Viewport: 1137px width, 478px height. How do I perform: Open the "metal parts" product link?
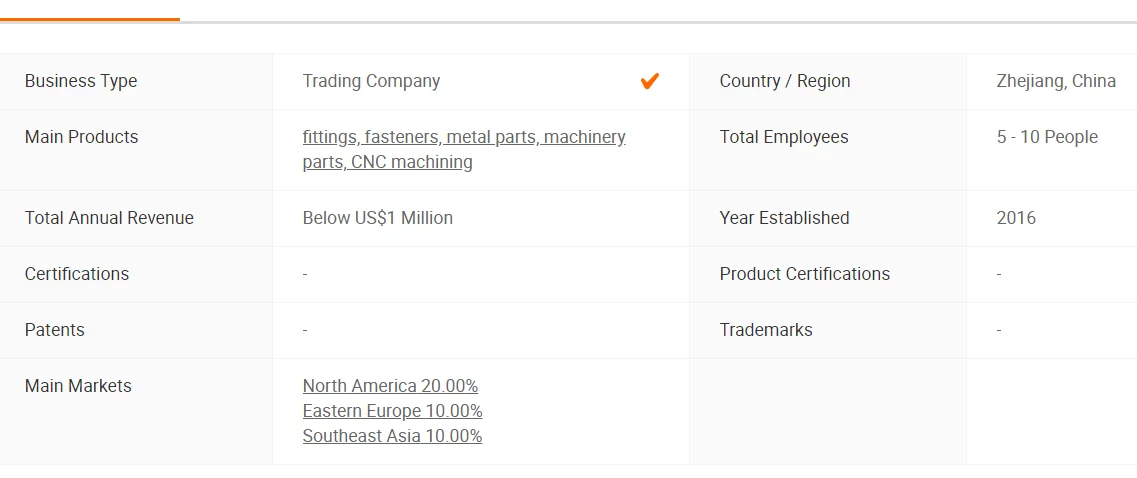[x=491, y=137]
